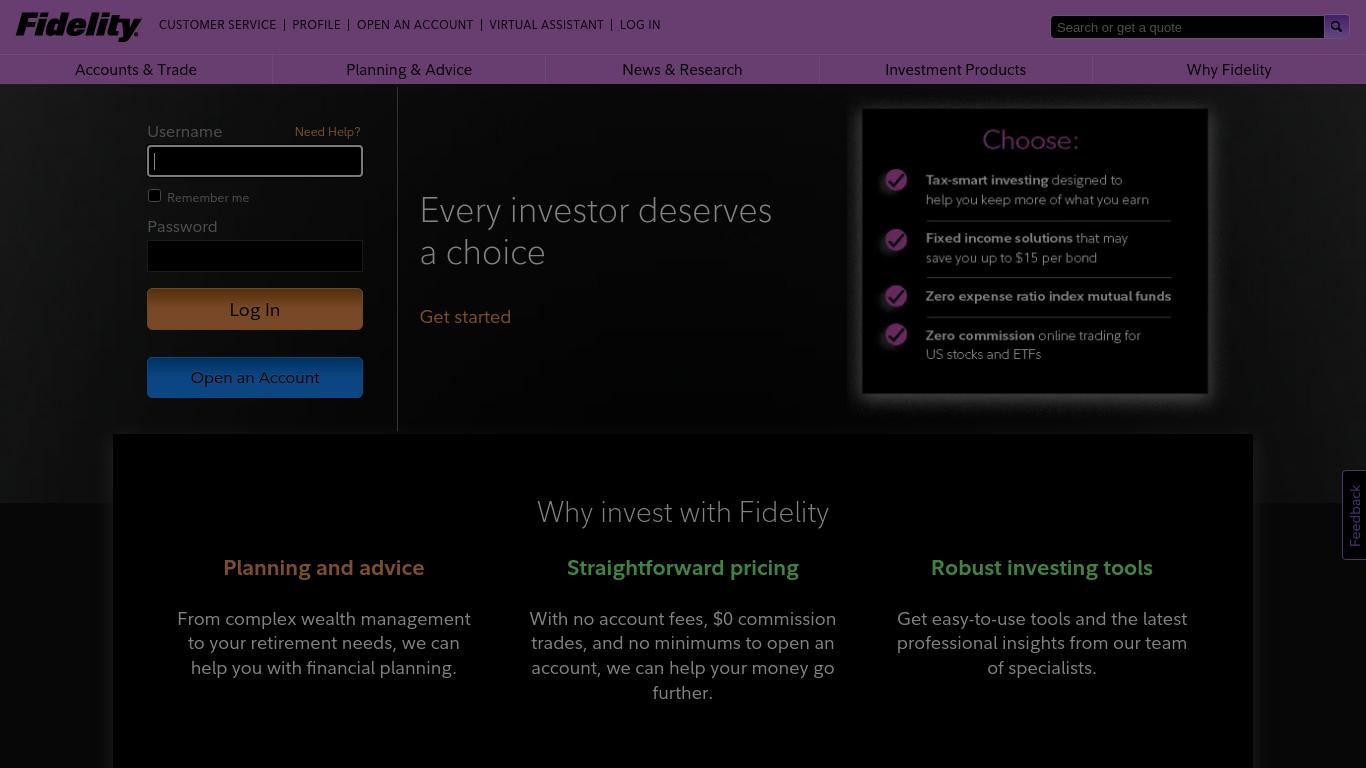This screenshot has height=768, width=1366.
Task: Click the Zero commission checkmark icon
Action: pos(896,335)
